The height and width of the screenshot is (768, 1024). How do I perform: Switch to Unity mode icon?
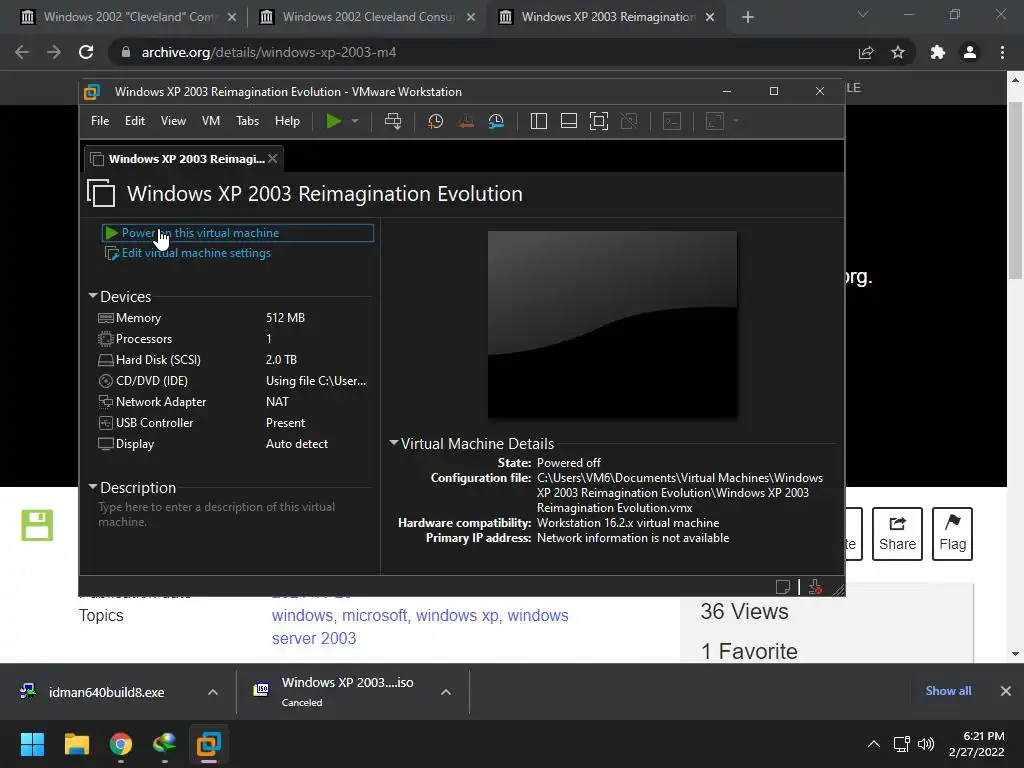coord(629,121)
